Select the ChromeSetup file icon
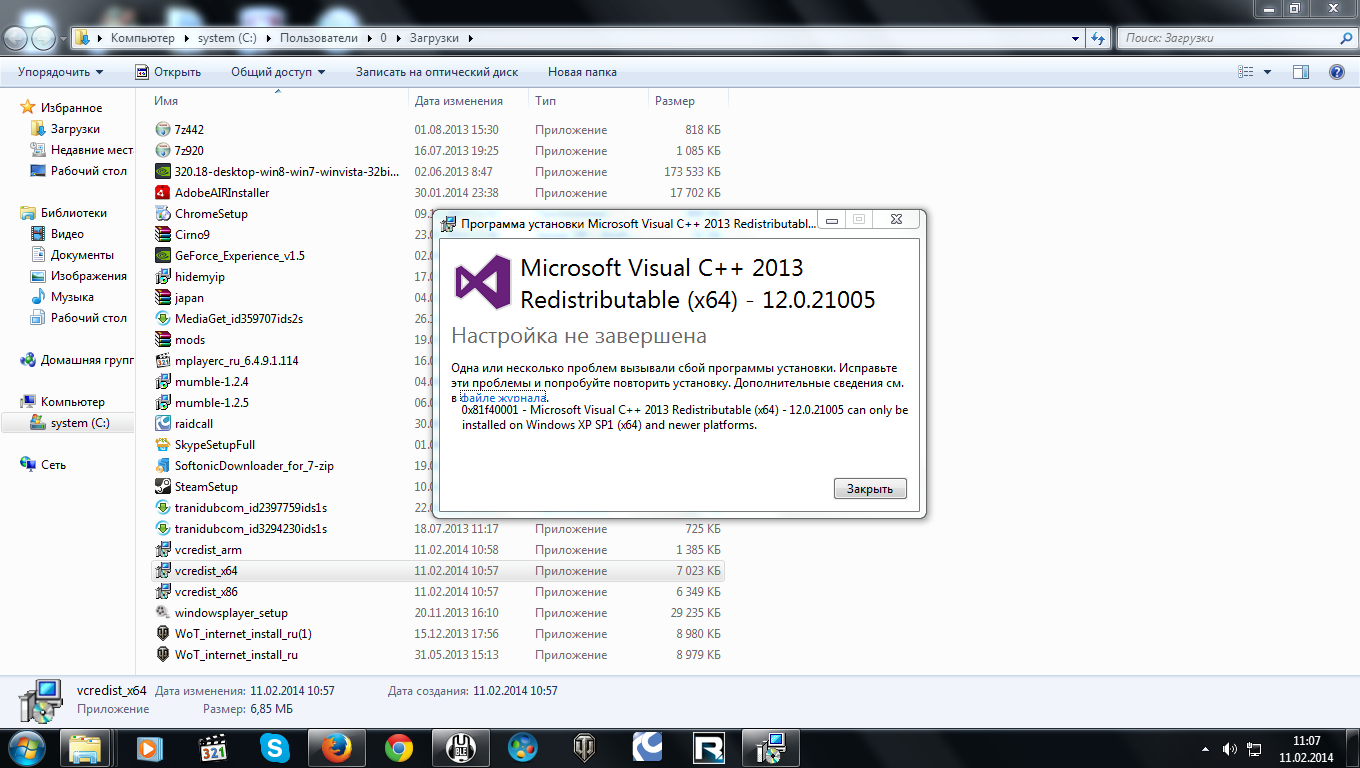The width and height of the screenshot is (1360, 768). click(x=164, y=213)
